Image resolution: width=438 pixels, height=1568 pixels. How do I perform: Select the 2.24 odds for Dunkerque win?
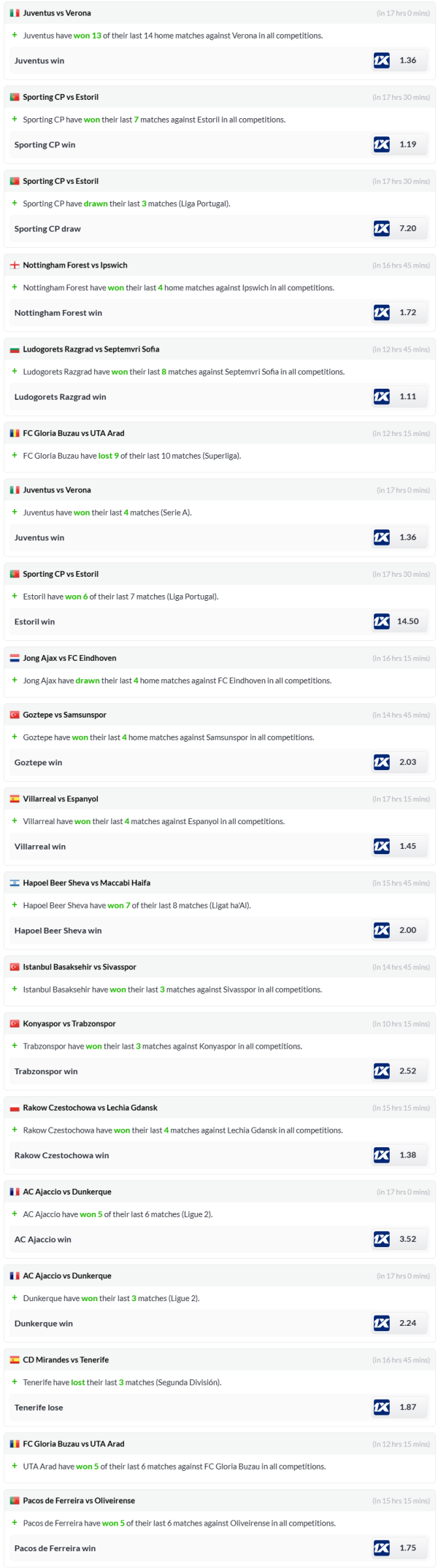[407, 1323]
